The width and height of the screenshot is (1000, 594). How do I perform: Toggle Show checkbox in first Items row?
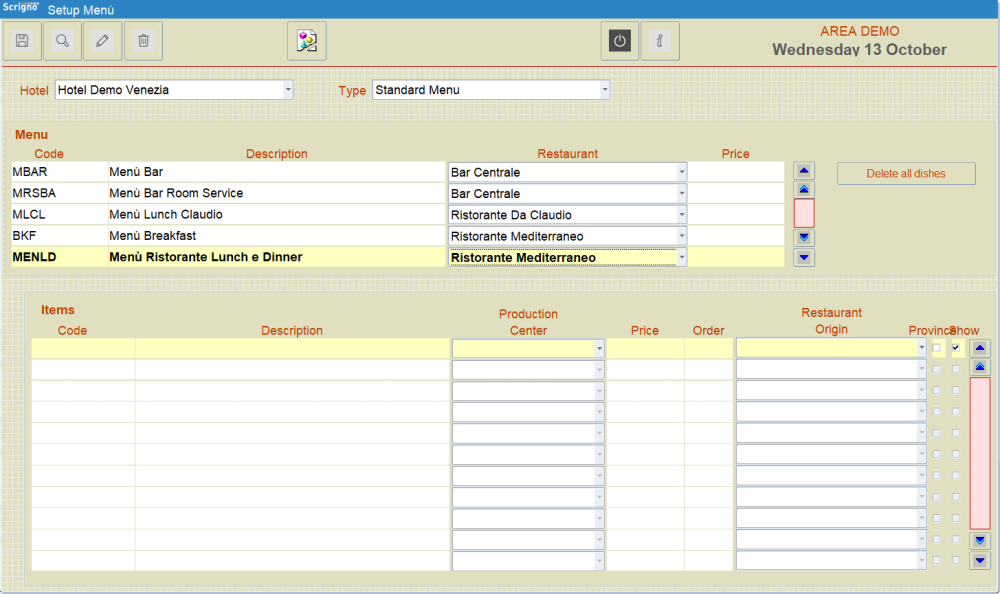(956, 348)
